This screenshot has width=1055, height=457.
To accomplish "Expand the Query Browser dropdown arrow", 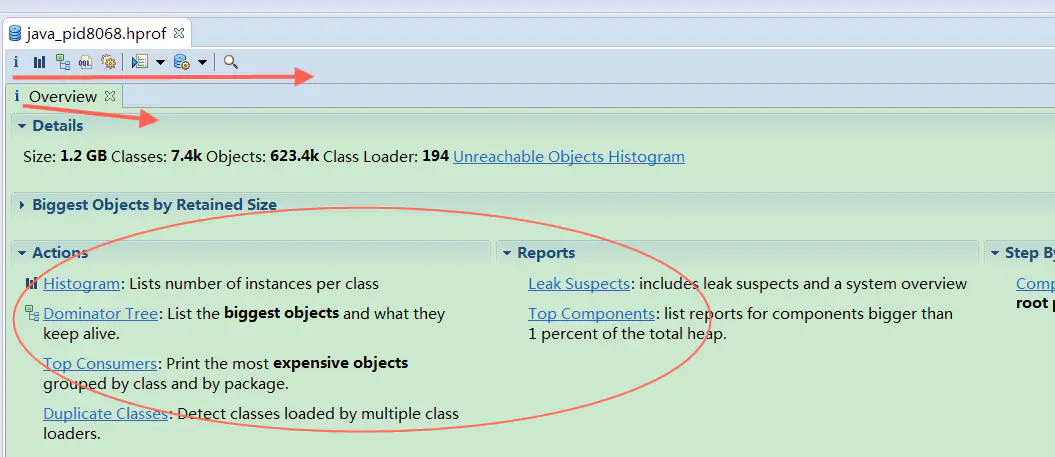I will [x=202, y=63].
